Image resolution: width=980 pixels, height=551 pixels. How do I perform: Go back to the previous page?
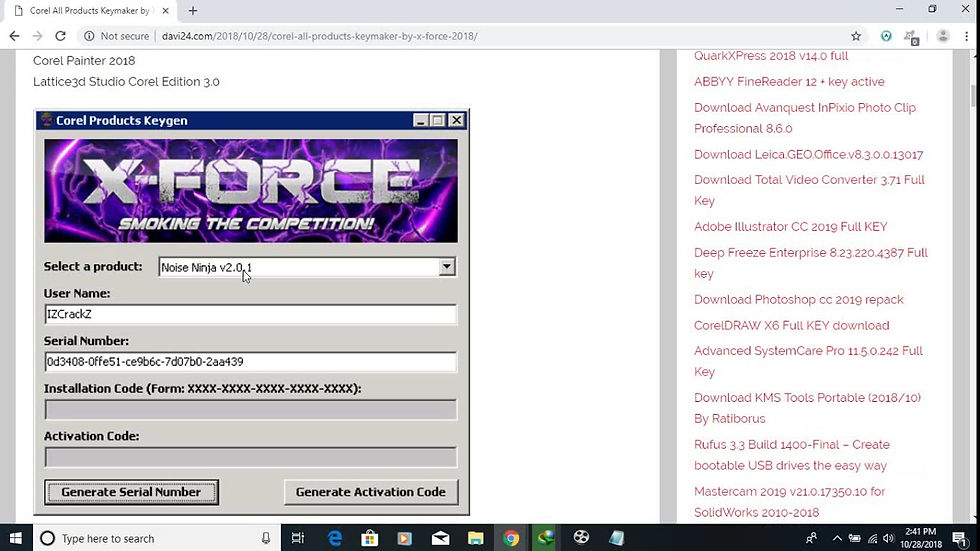[x=14, y=36]
